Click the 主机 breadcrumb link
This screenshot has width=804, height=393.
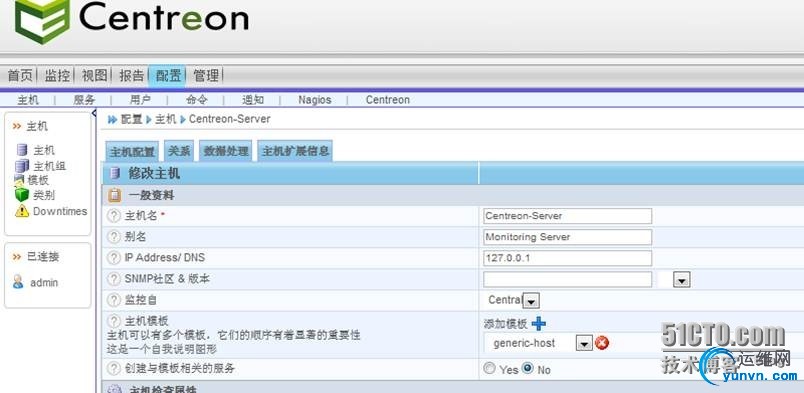pyautogui.click(x=165, y=120)
